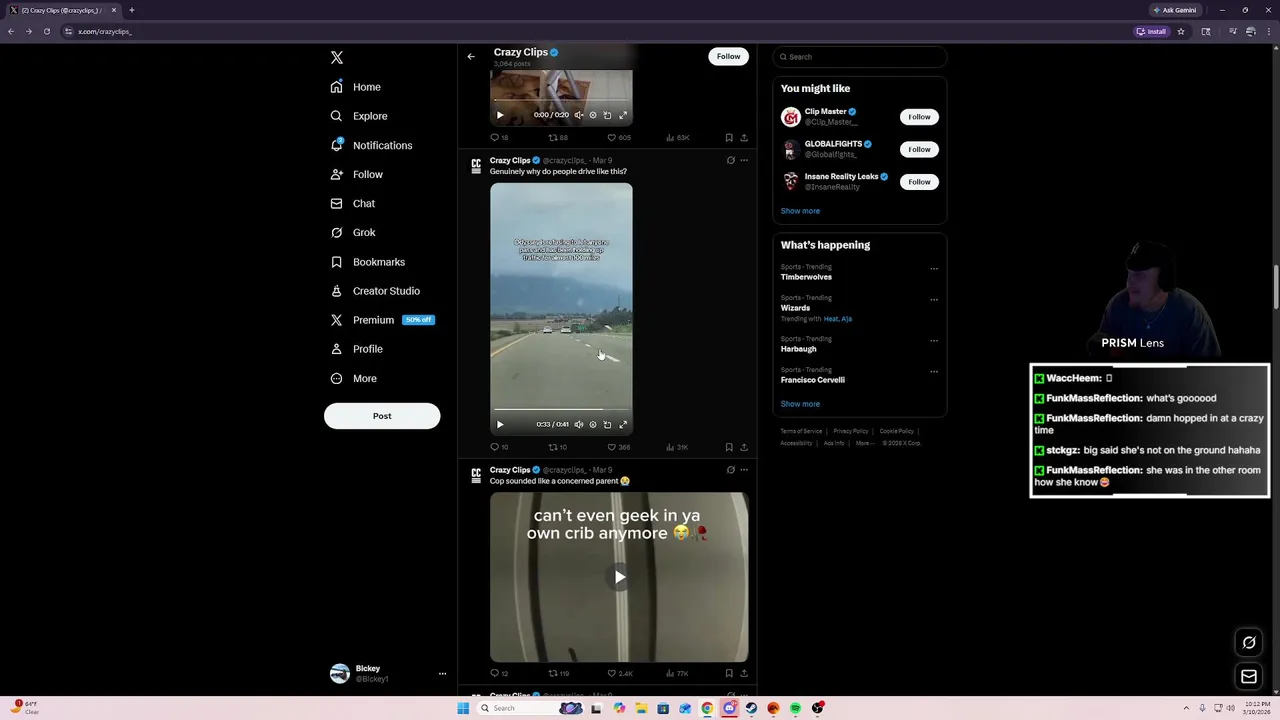
Task: Open Steam from the taskbar
Action: 751,708
